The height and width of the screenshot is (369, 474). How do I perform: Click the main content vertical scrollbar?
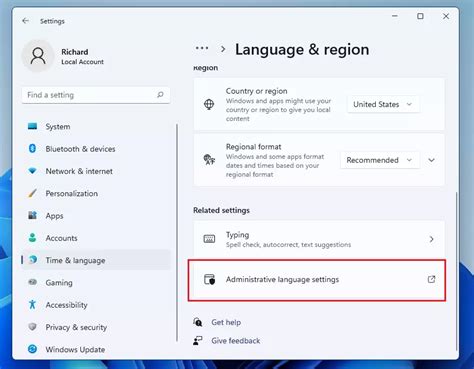(x=456, y=271)
